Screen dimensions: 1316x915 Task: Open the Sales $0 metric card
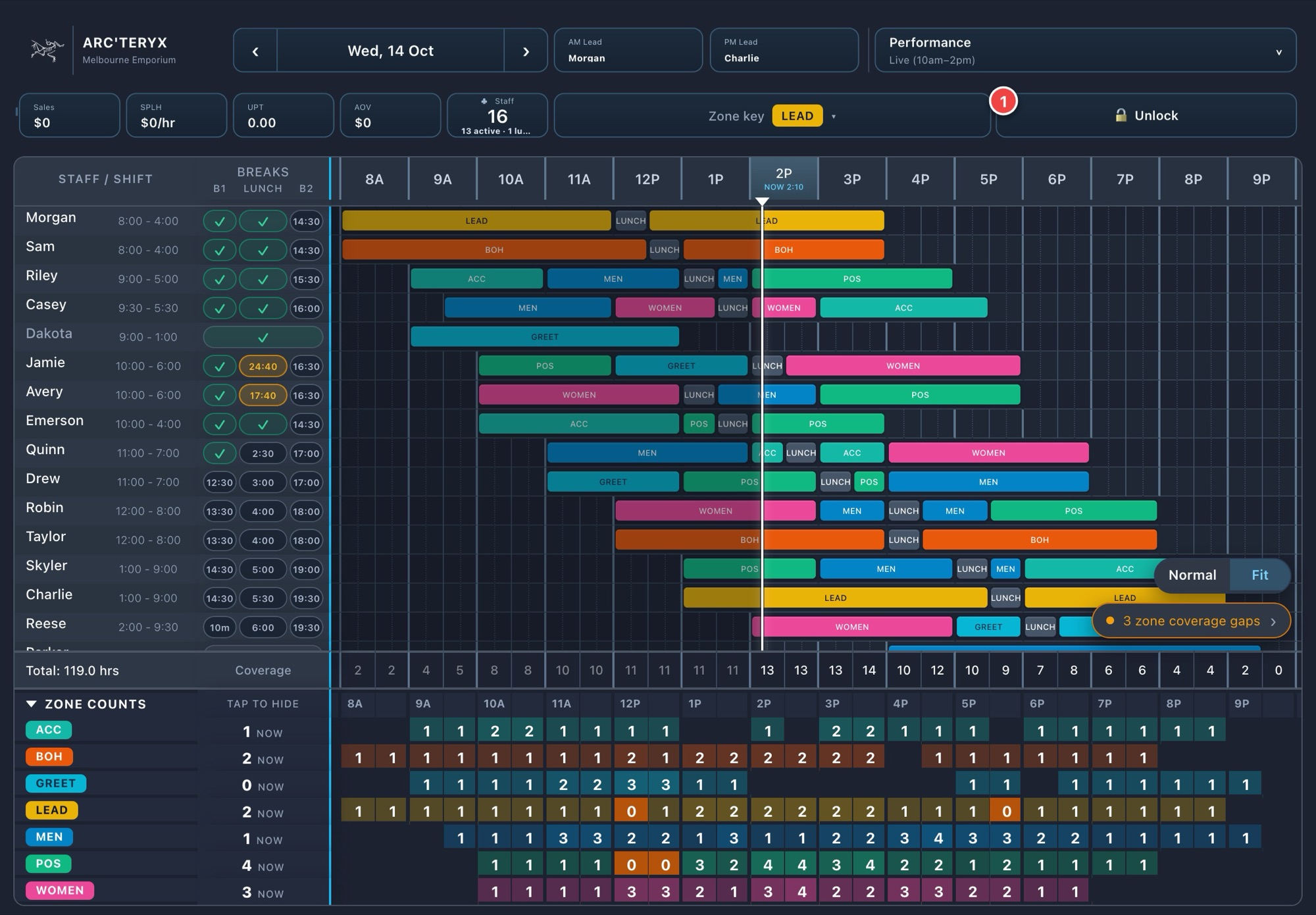click(70, 115)
